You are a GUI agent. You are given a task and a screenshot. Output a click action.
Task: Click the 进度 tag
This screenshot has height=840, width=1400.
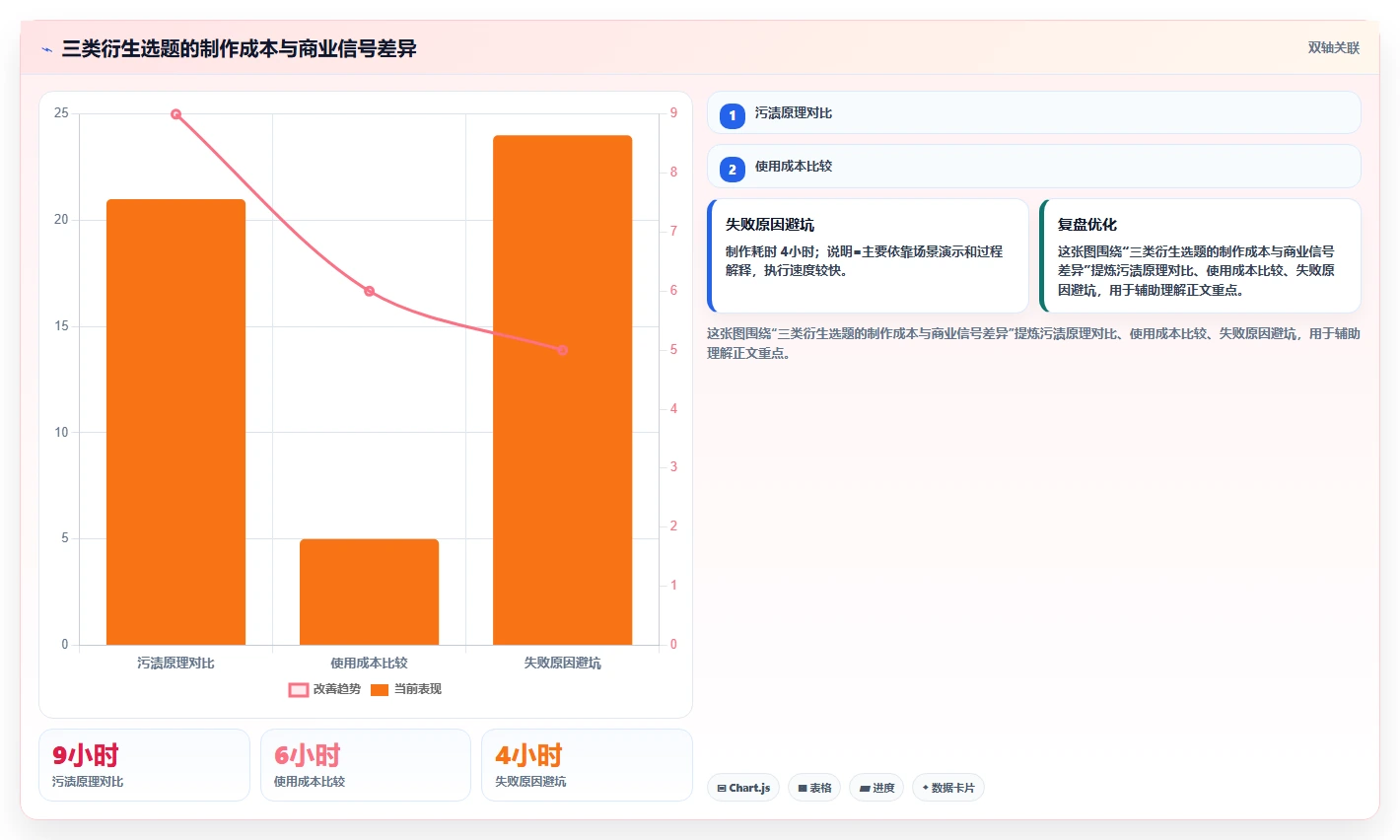pos(876,788)
